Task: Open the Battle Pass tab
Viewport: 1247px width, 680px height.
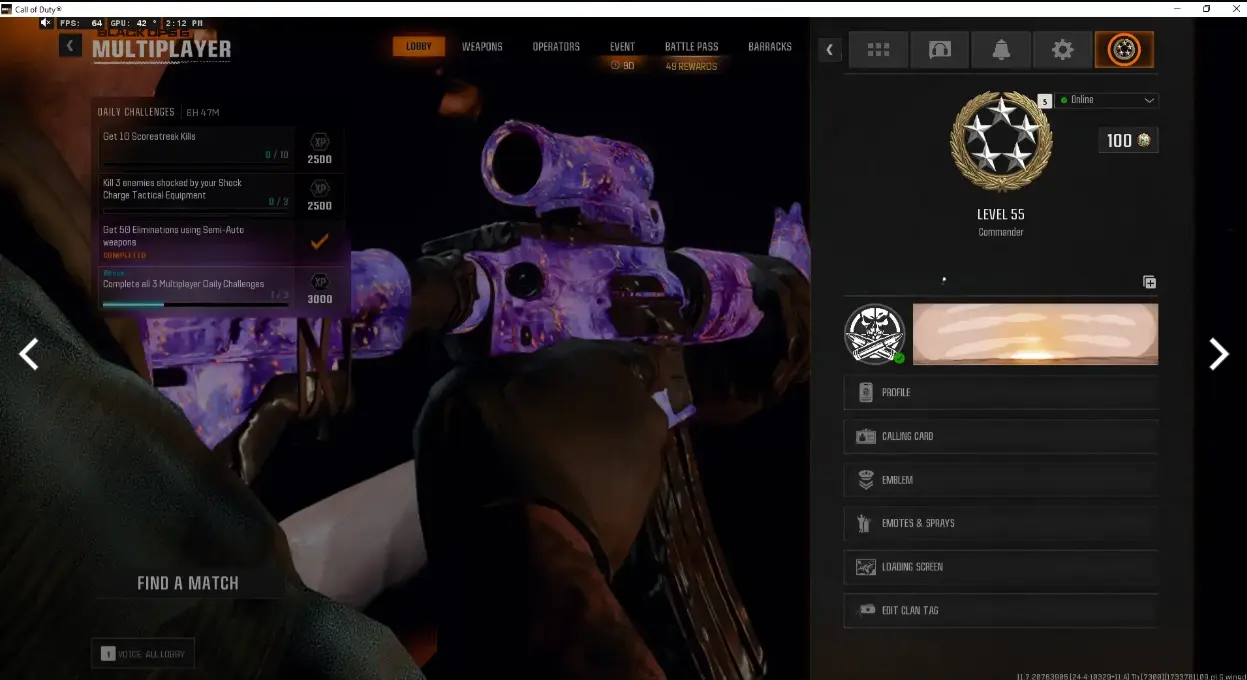Action: (x=691, y=47)
